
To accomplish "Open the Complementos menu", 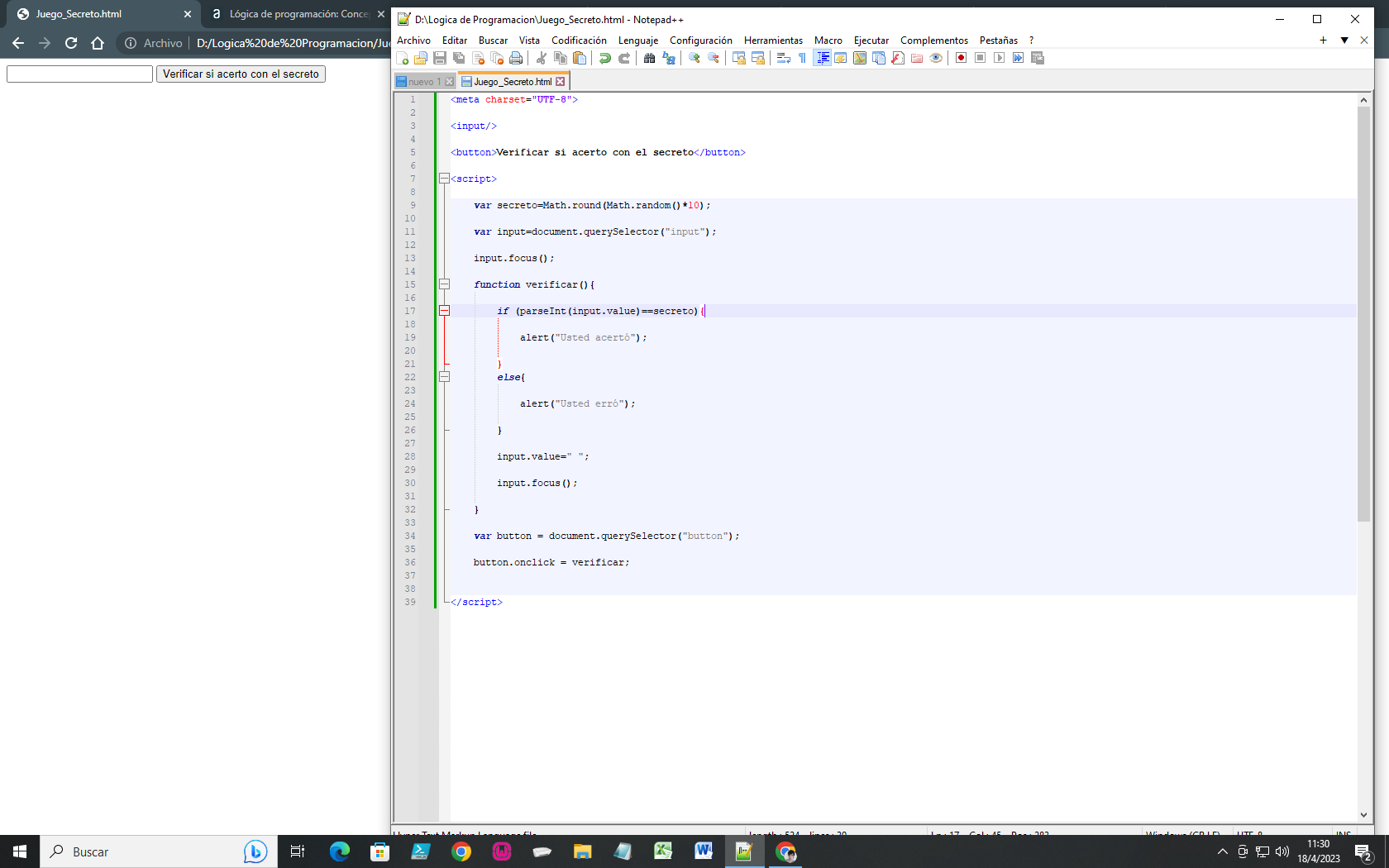I will [933, 40].
